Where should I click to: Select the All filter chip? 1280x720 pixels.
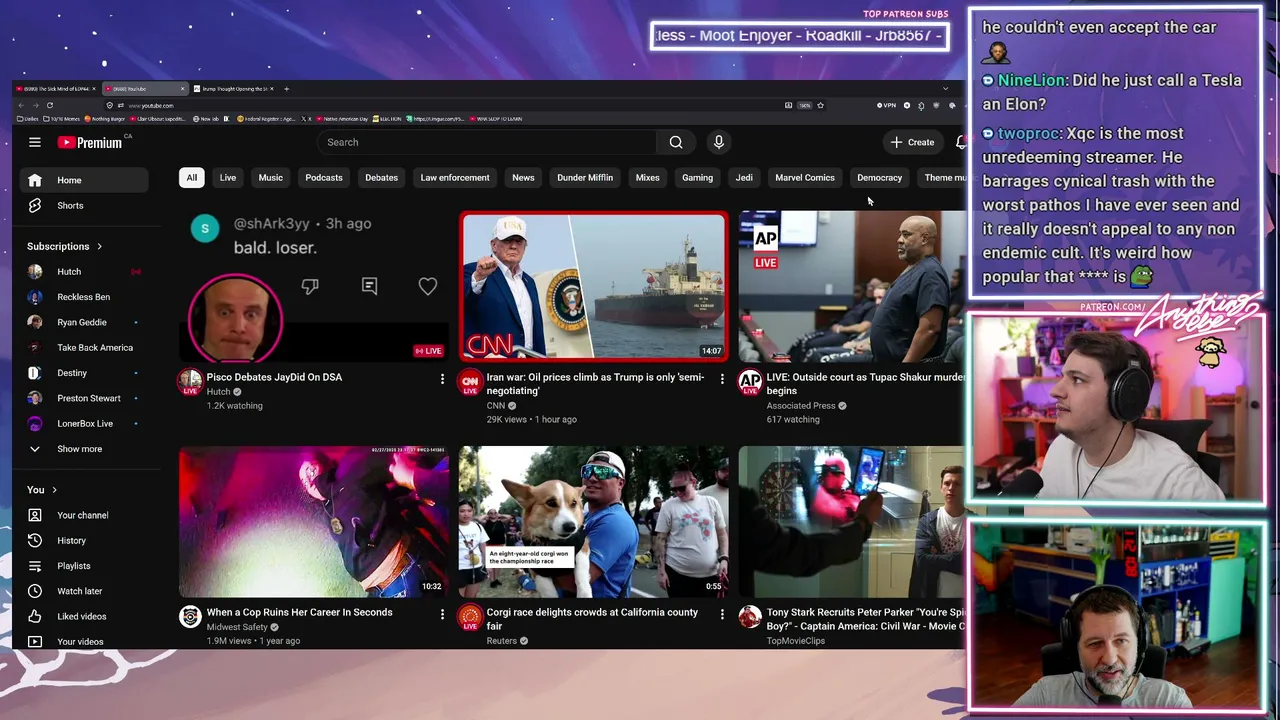tap(191, 178)
